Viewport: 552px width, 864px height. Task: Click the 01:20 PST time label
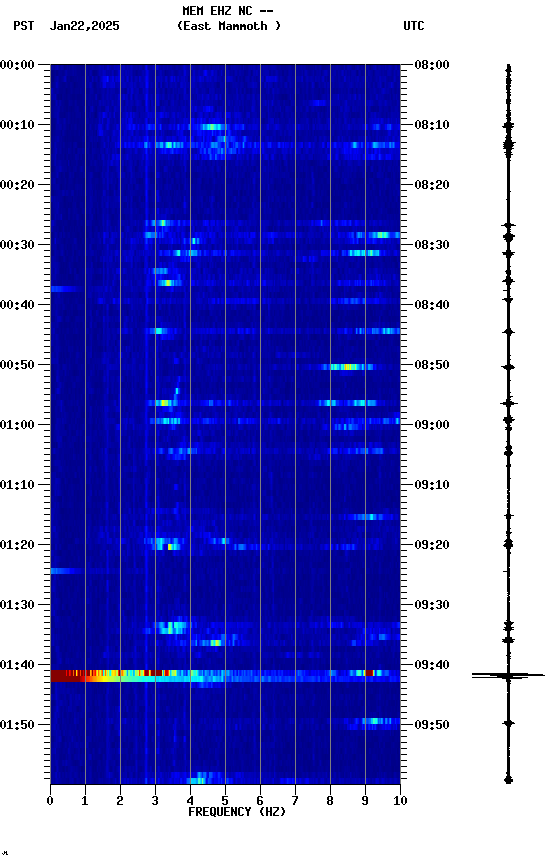point(17,545)
